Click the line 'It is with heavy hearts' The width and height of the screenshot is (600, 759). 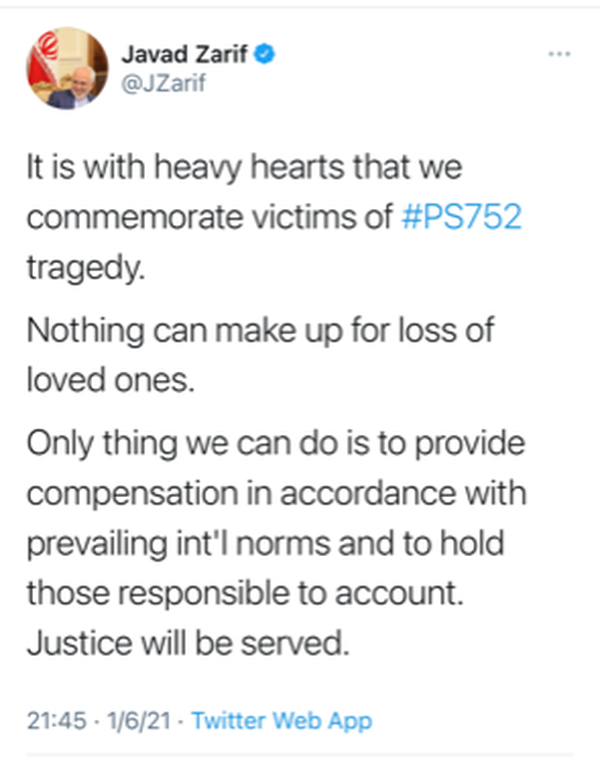(244, 167)
